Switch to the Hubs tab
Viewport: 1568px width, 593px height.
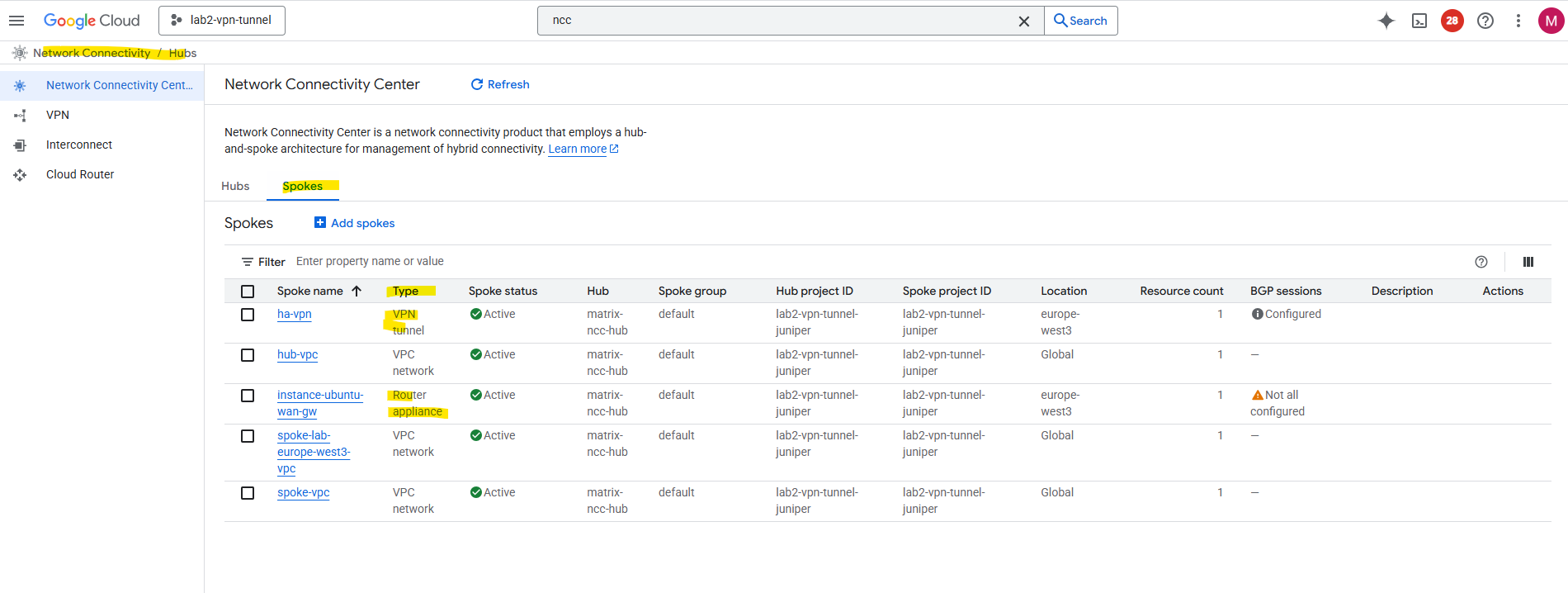coord(235,186)
